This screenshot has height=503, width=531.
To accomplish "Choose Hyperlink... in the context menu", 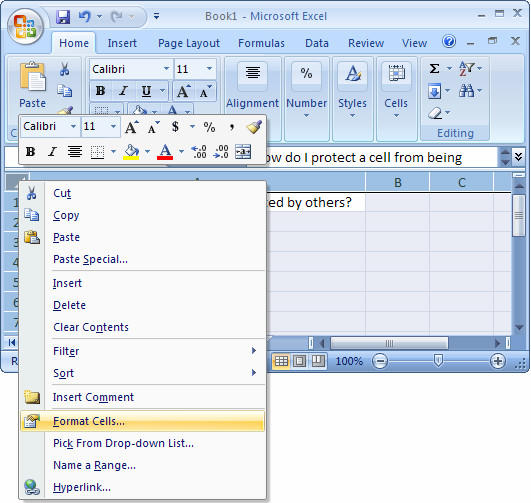I will click(x=142, y=487).
